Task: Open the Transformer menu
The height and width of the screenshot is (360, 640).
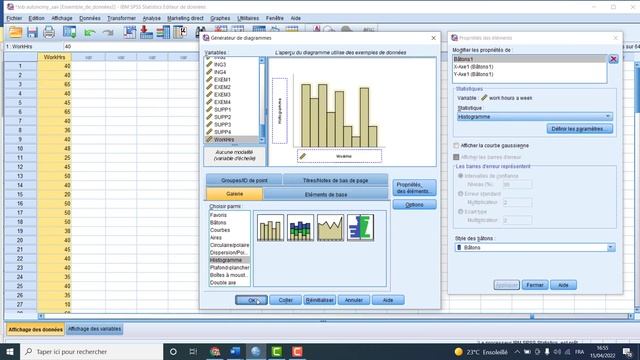Action: click(x=121, y=18)
